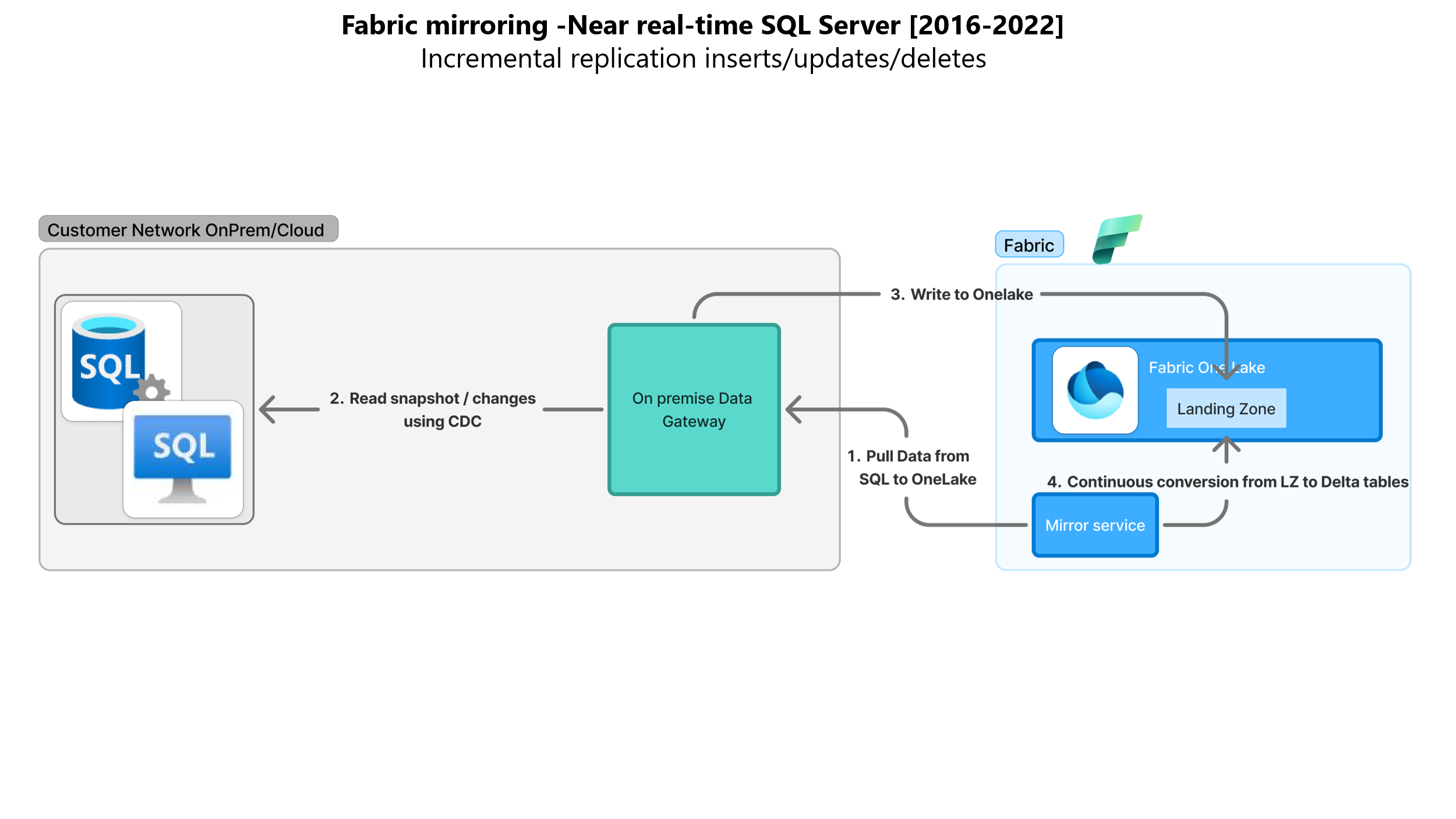Click the Fabric OneLake swirl icon
The image size is (1456, 819).
click(x=1095, y=390)
